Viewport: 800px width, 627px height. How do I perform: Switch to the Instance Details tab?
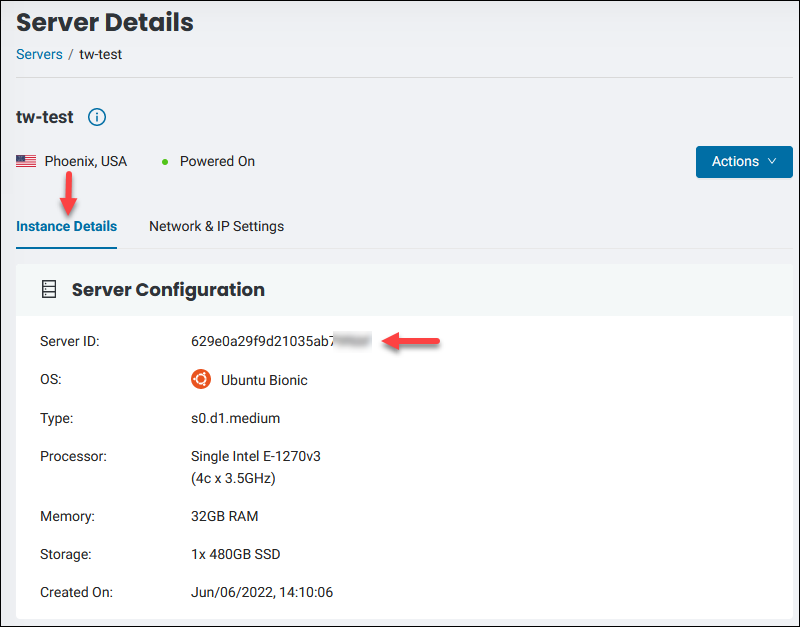[x=66, y=226]
